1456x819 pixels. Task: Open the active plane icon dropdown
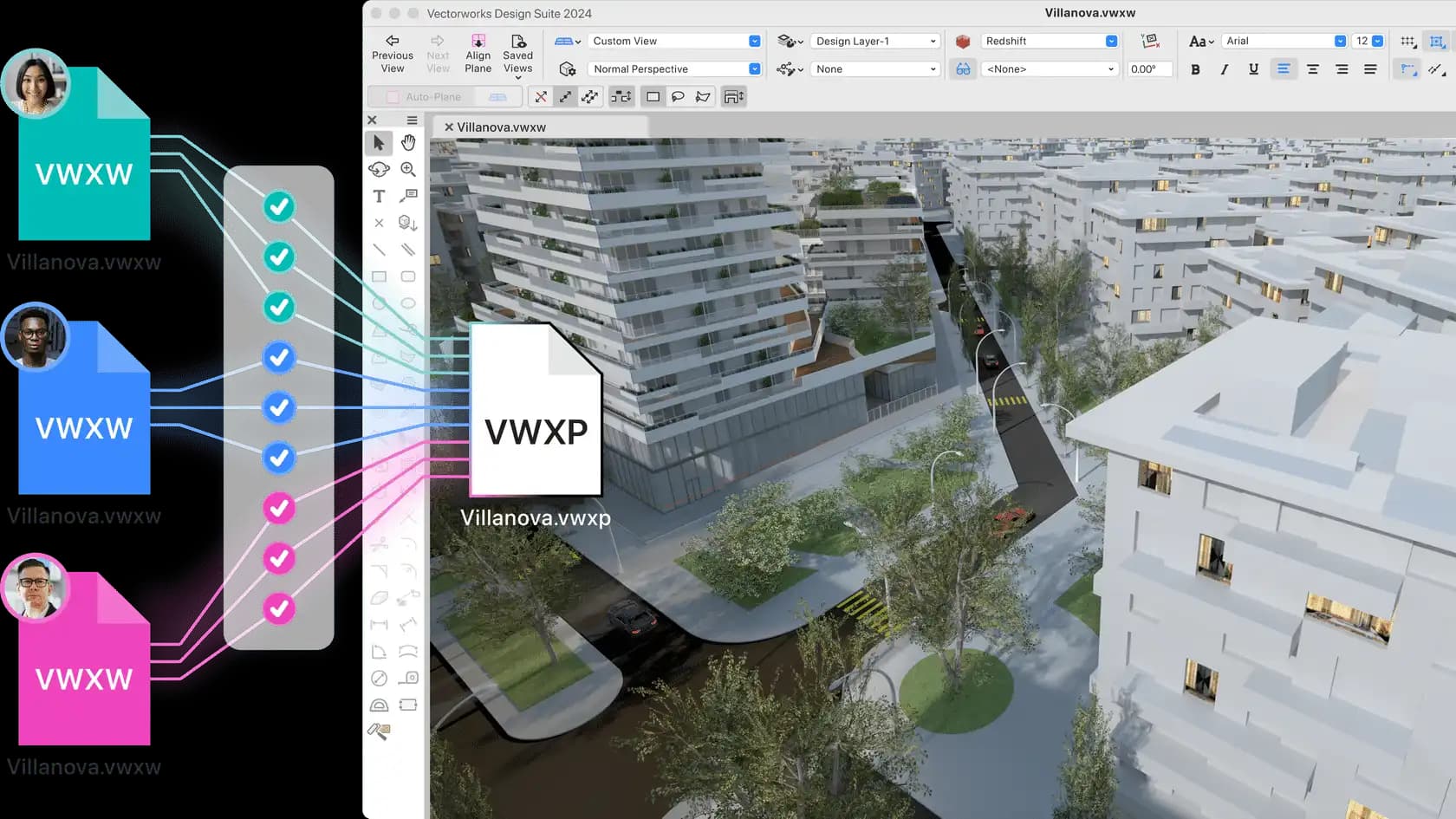coord(568,42)
